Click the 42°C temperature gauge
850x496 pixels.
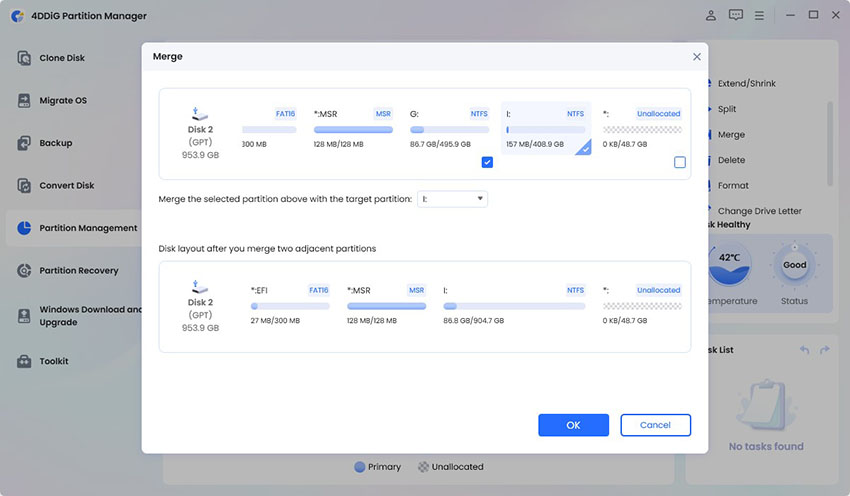(x=730, y=265)
